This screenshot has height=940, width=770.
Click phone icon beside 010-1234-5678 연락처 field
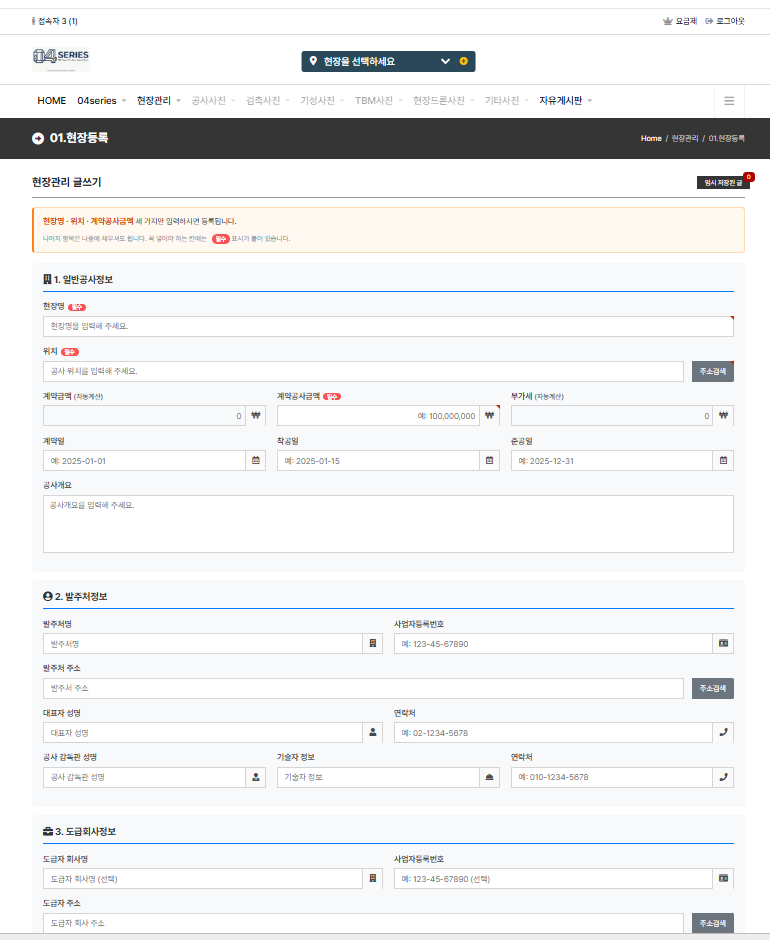723,777
